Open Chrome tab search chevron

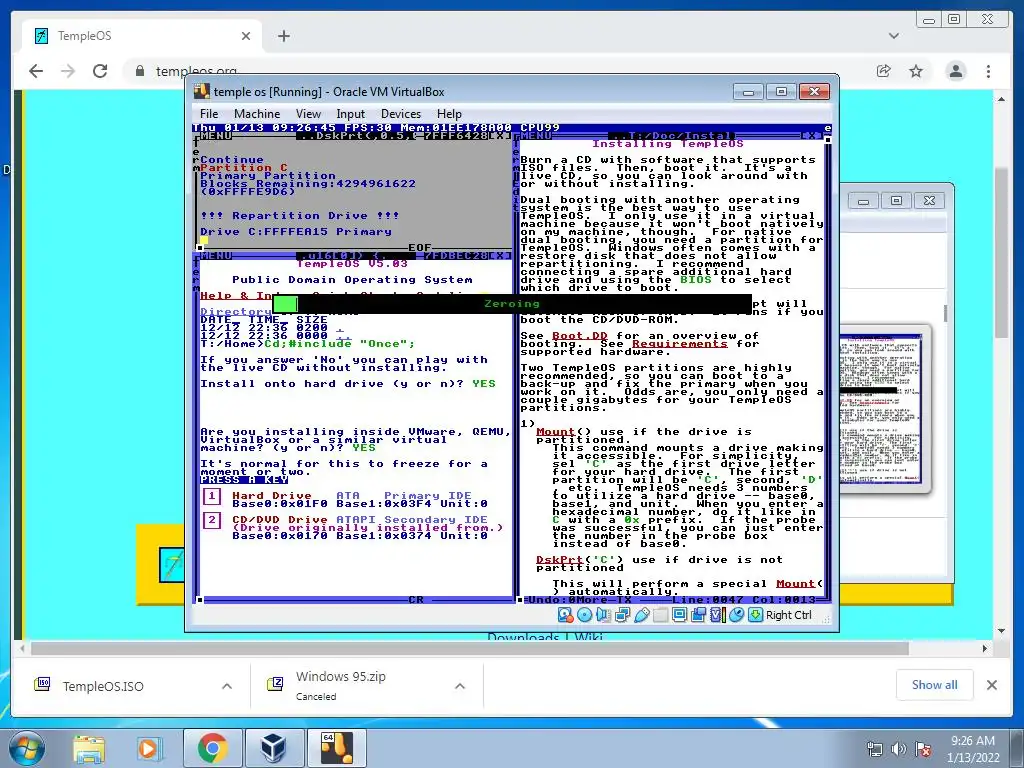pyautogui.click(x=894, y=36)
